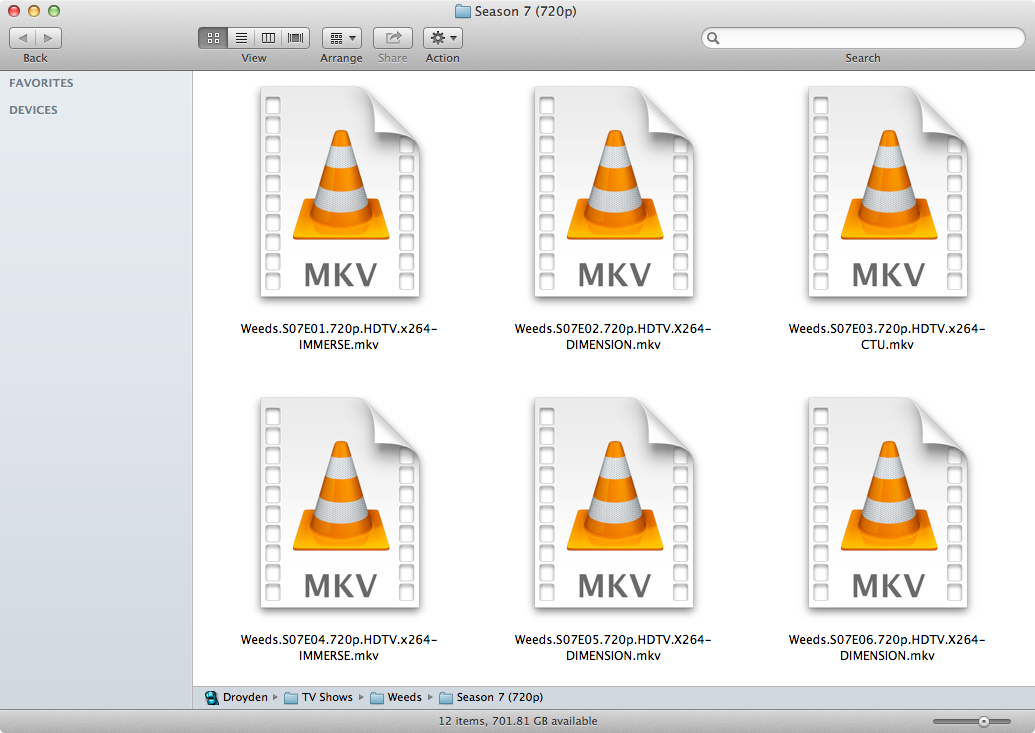Zoom the window with green button
1035x733 pixels.
[54, 11]
